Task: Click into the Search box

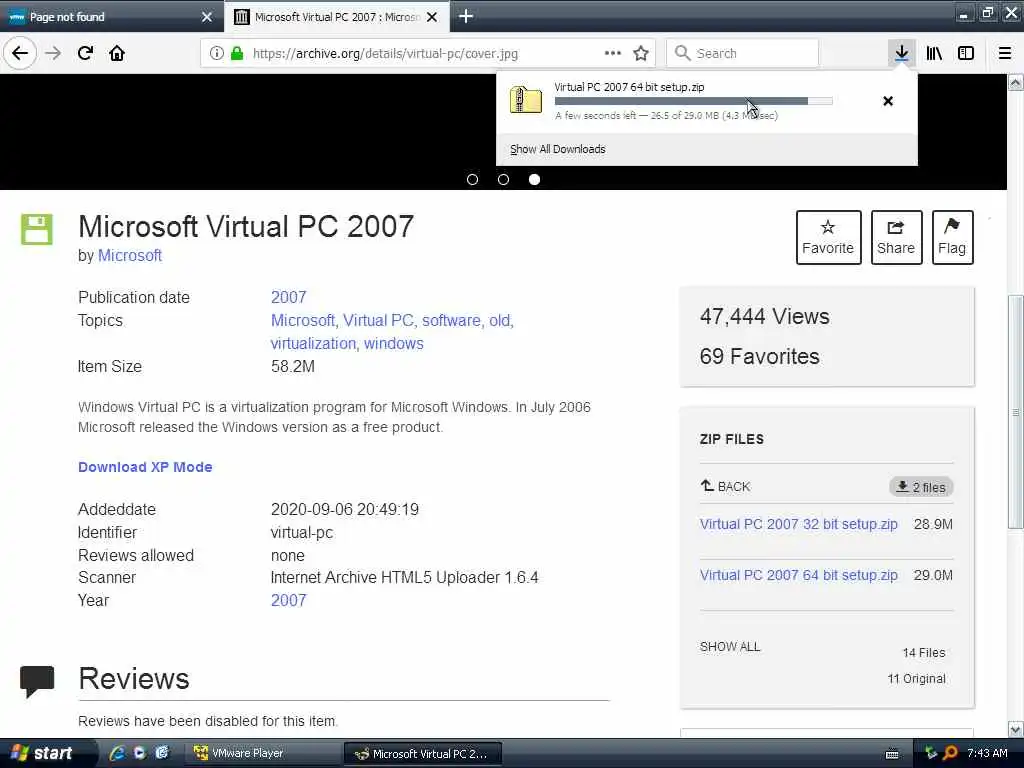Action: pyautogui.click(x=742, y=53)
